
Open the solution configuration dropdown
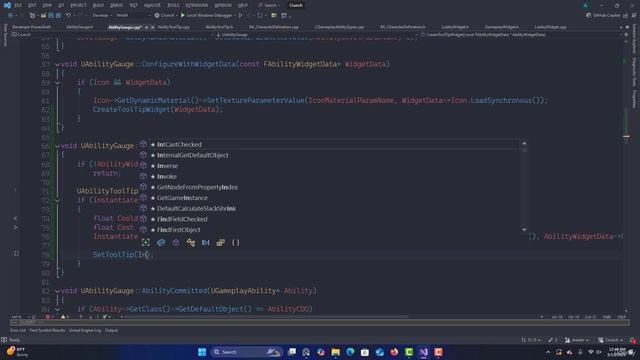click(102, 16)
